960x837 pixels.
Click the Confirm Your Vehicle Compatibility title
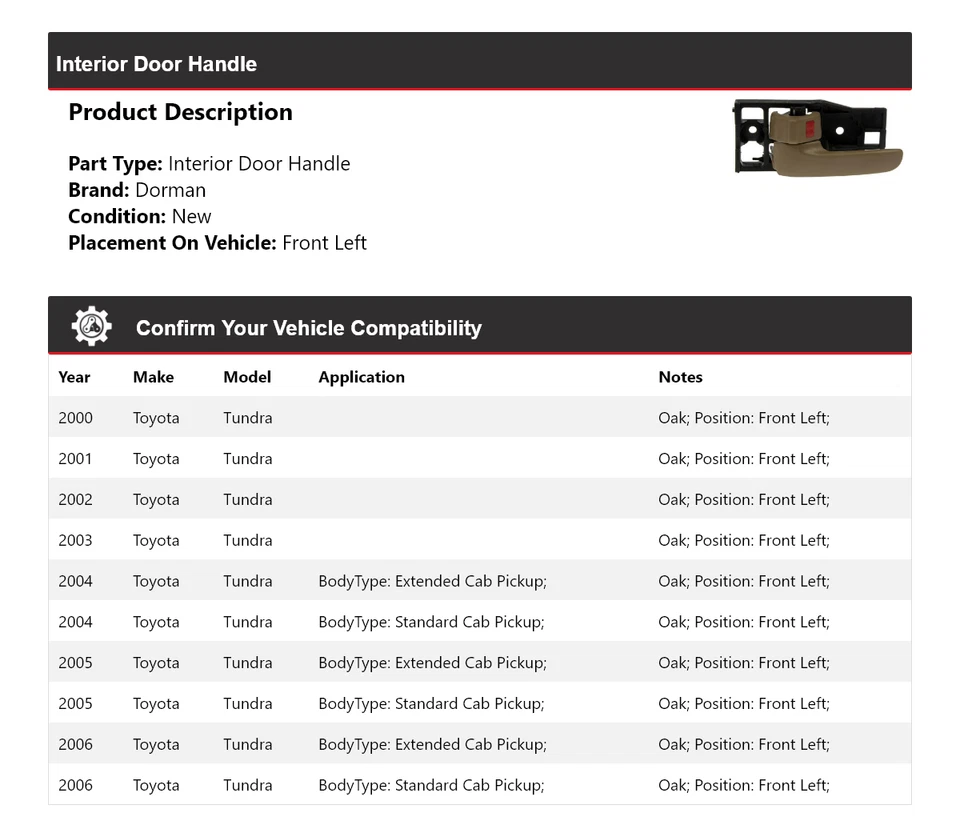coord(309,328)
